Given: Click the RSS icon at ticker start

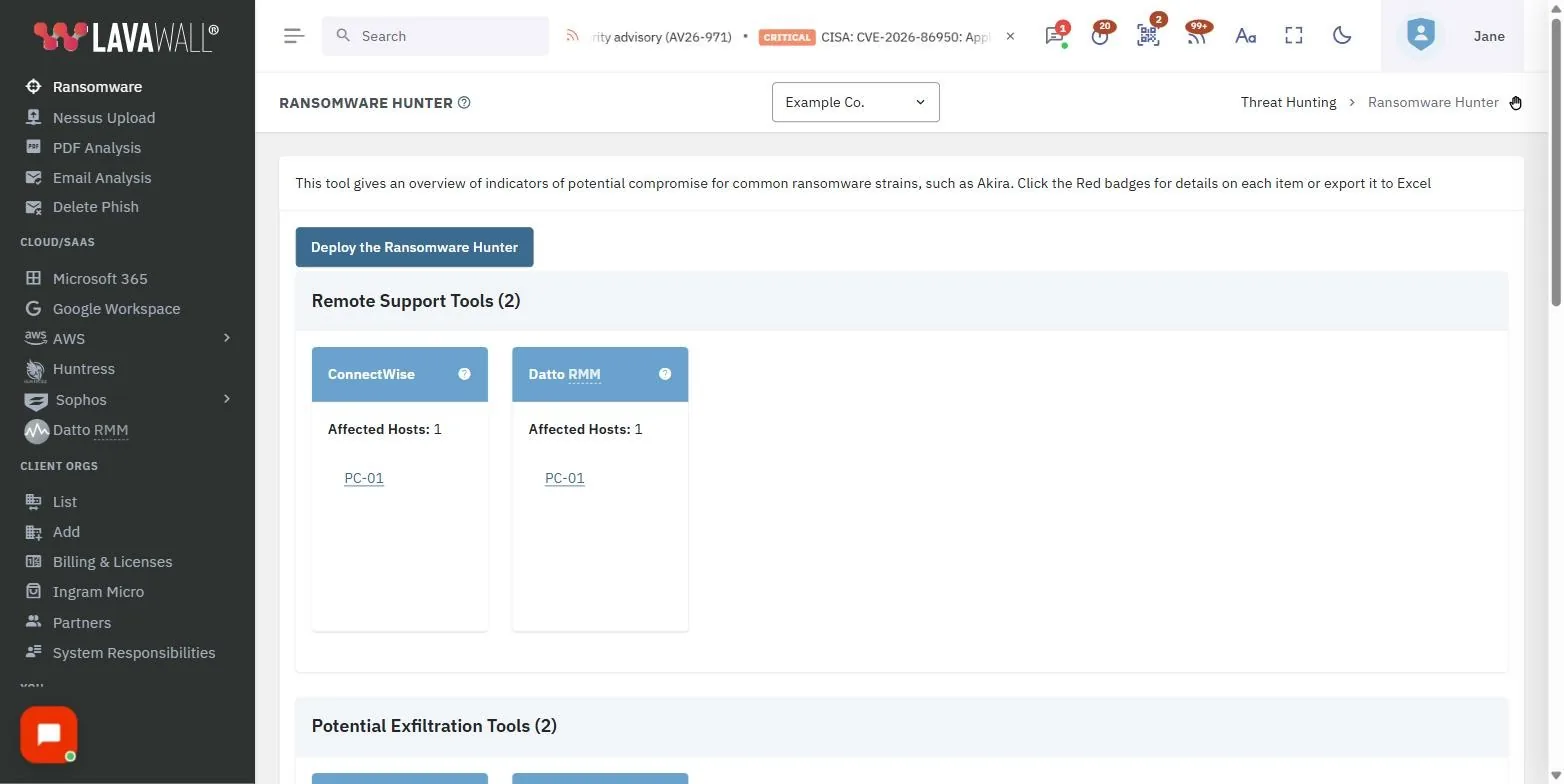Looking at the screenshot, I should tap(572, 36).
